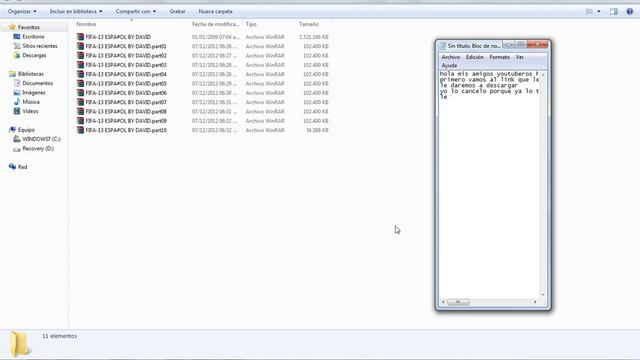
Task: Toggle the preview pane icon
Action: point(613,11)
